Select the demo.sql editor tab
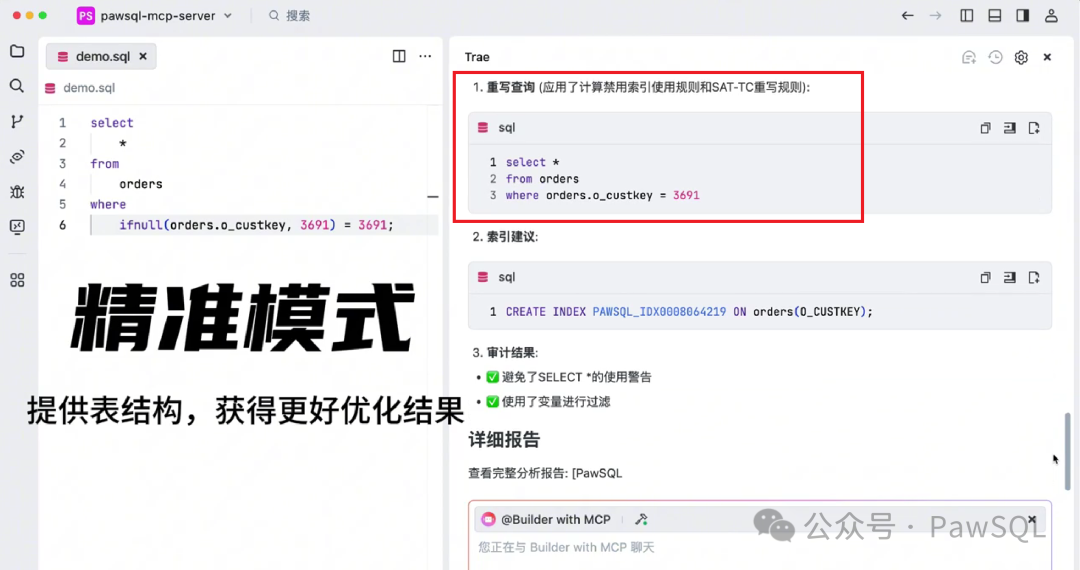The image size is (1080, 570). pos(101,56)
